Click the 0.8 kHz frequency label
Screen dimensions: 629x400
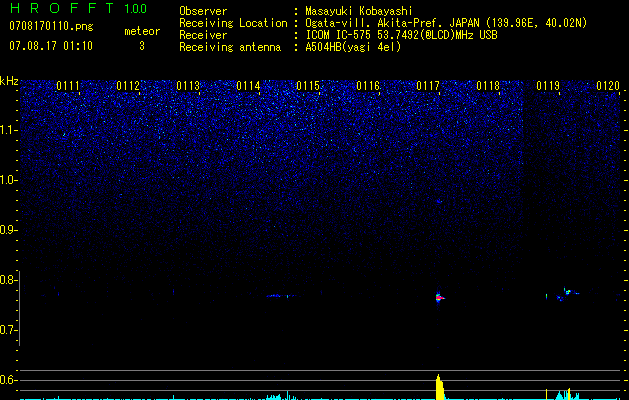(x=8, y=280)
